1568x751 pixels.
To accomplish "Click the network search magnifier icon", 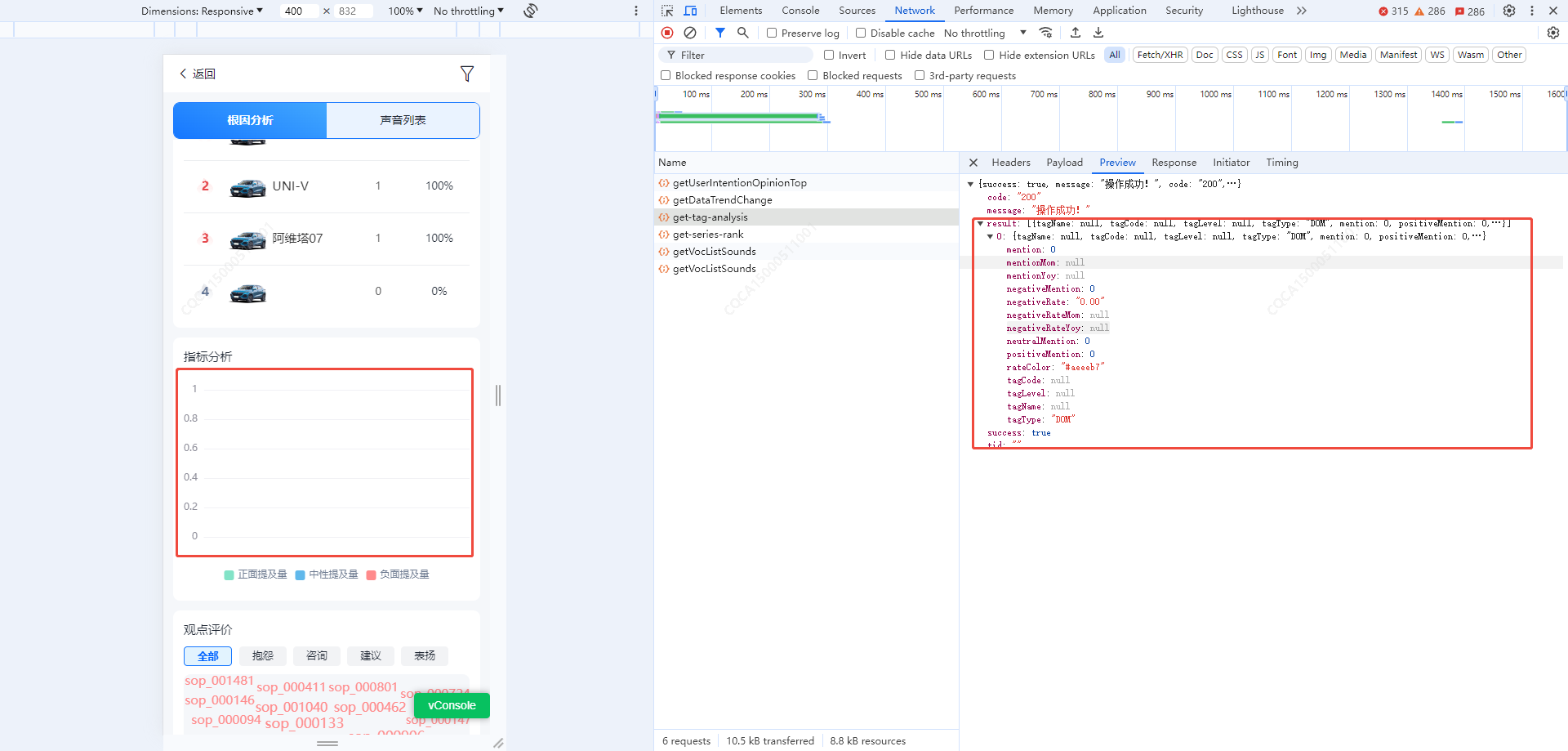I will click(x=742, y=33).
